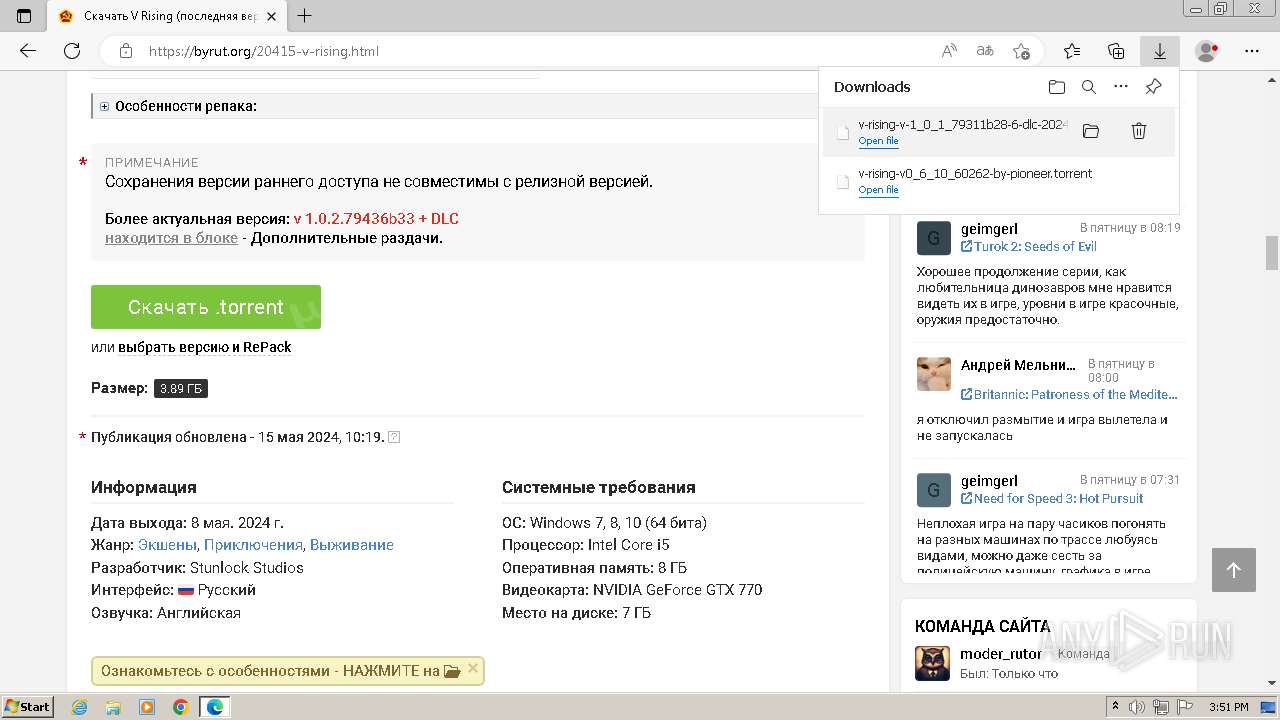1280x720 pixels.
Task: Open Britannic: Patroness of the Medite... link
Action: 1075,394
